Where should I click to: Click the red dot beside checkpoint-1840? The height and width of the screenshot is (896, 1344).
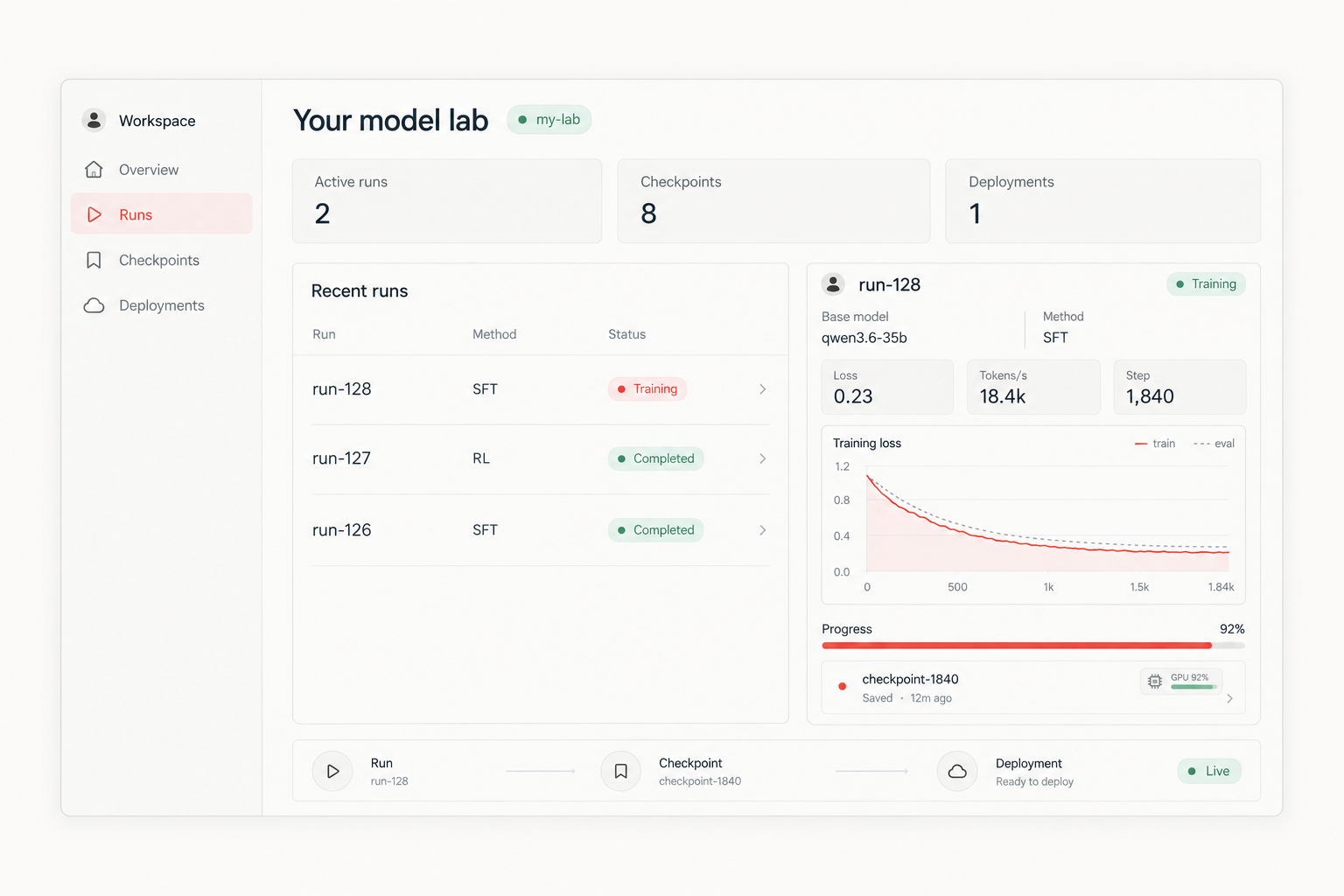coord(843,686)
